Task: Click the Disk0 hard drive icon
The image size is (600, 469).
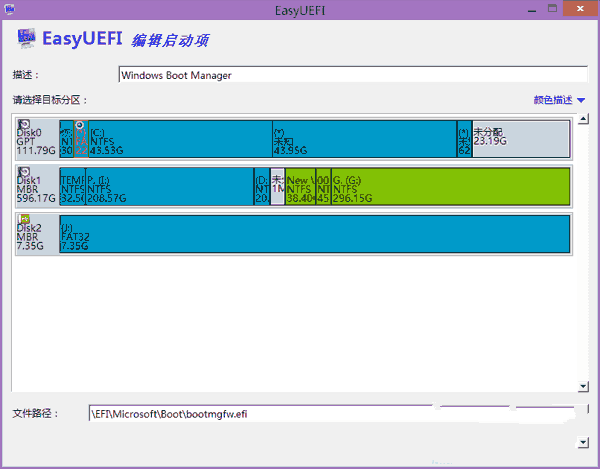Action: point(24,124)
